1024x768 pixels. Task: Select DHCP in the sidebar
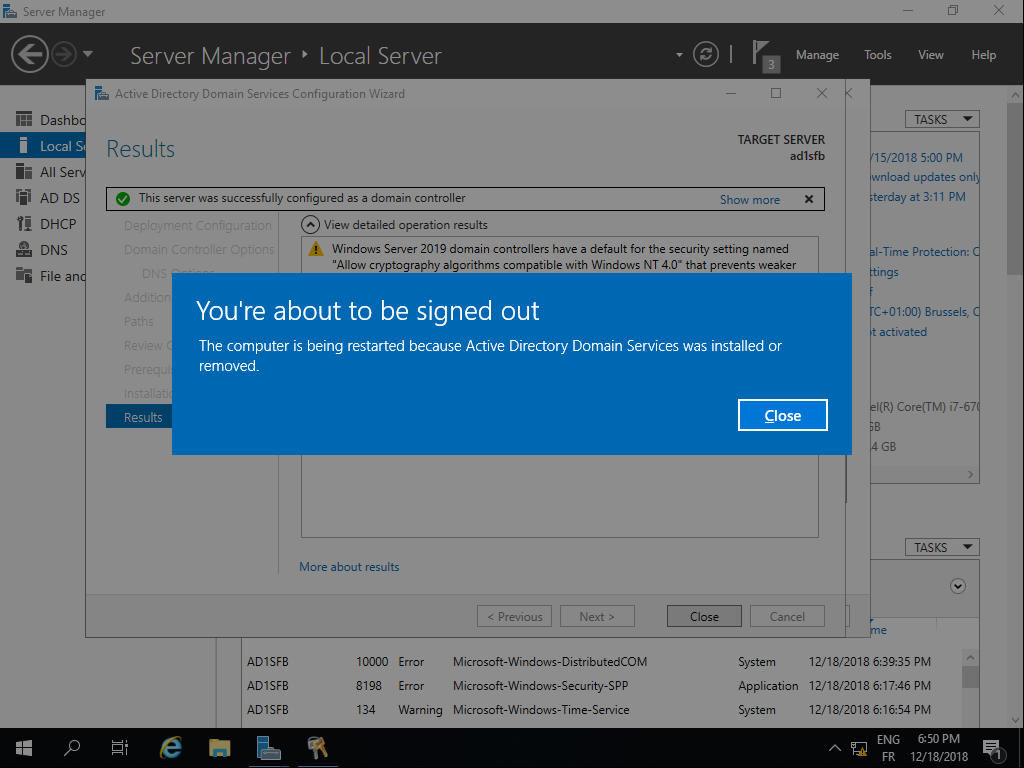point(58,224)
